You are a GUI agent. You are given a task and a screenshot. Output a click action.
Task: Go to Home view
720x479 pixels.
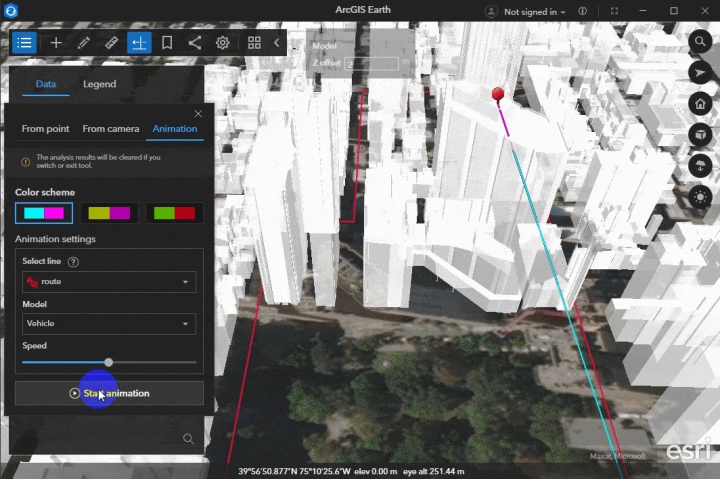700,104
